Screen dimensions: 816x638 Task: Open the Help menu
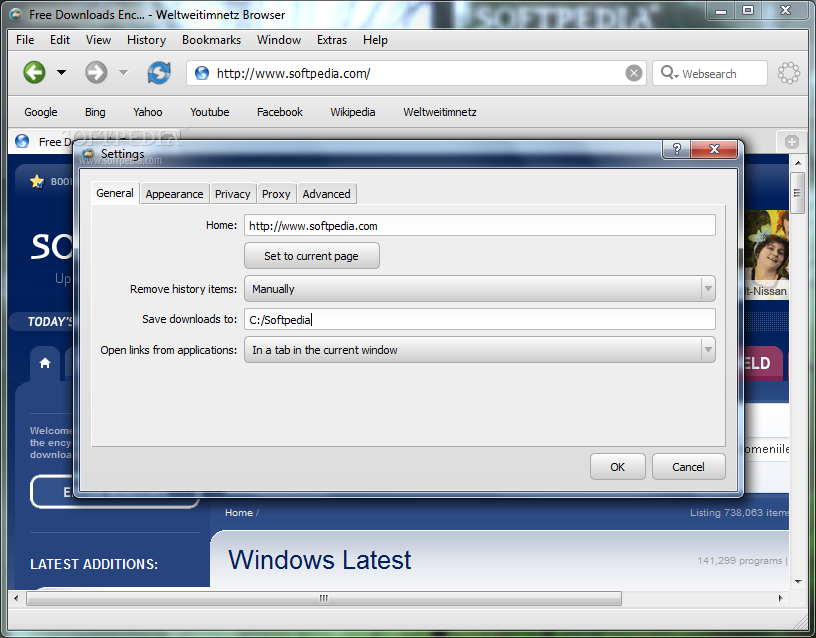375,40
